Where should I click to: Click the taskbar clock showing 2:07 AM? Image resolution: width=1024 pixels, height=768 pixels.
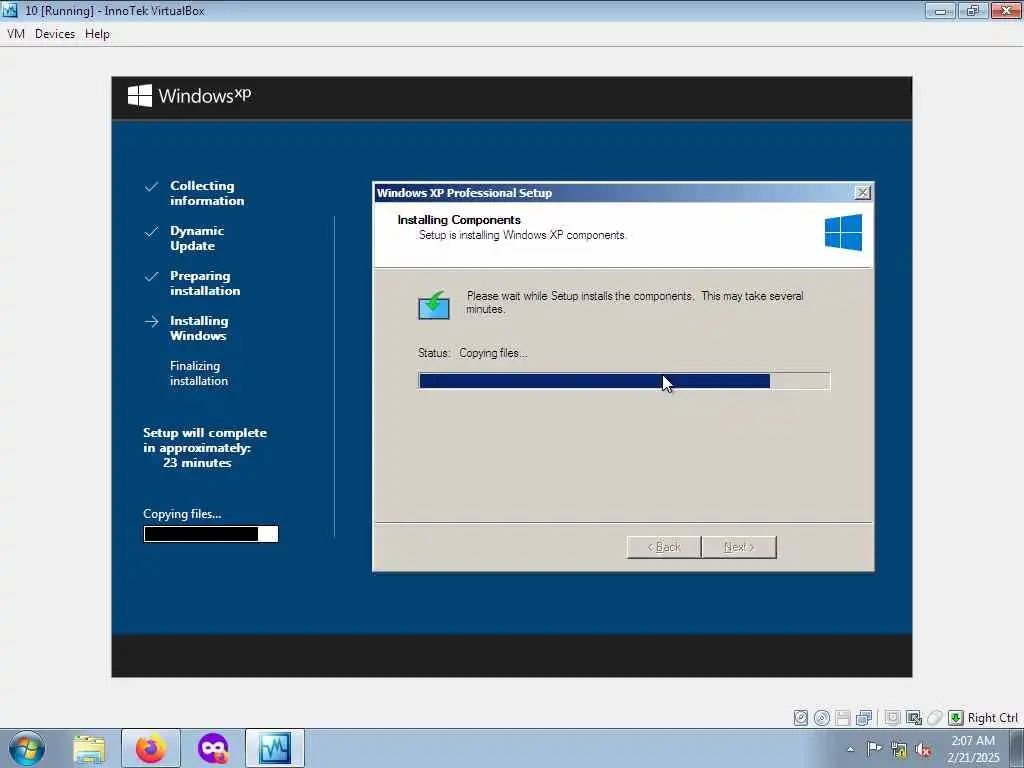tap(973, 749)
